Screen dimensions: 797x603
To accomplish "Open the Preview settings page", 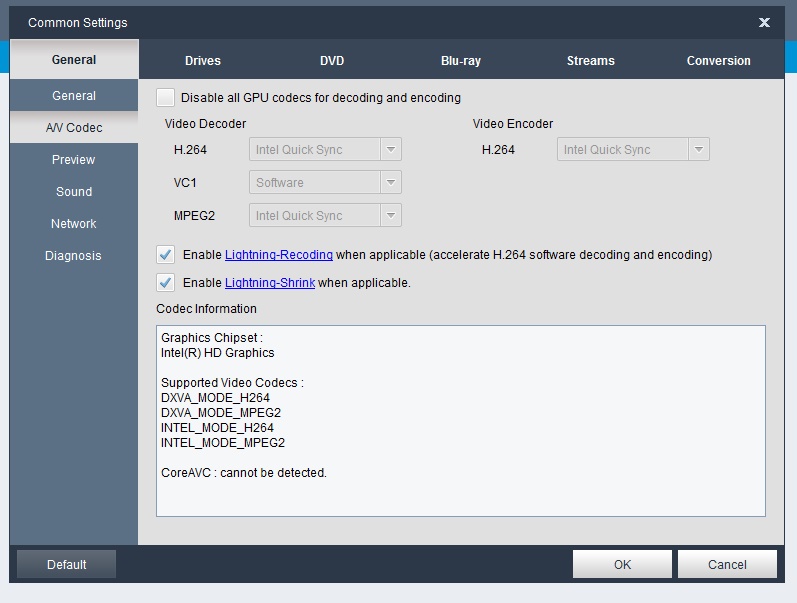I will click(74, 160).
